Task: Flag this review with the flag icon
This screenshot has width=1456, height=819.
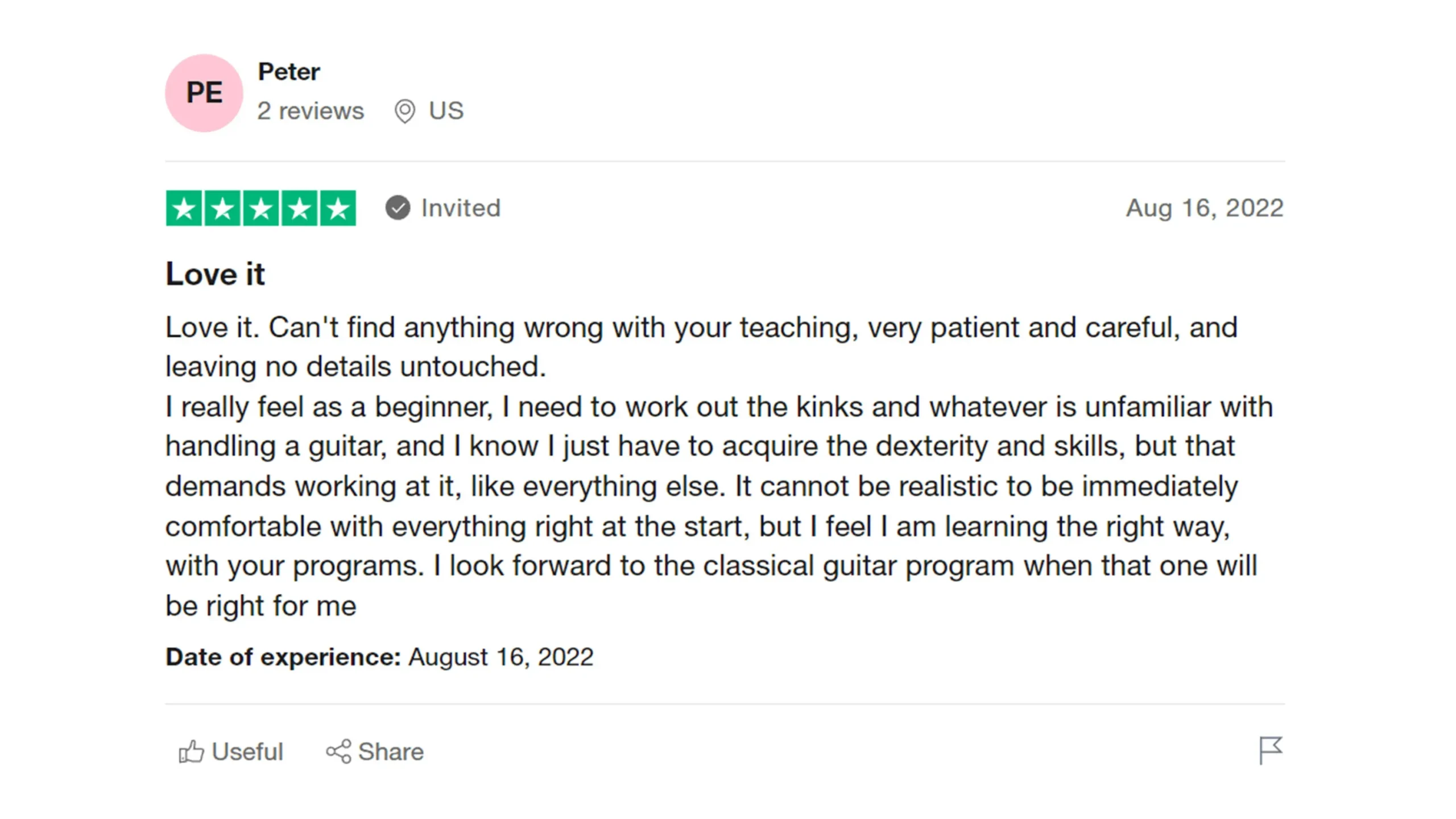Action: (x=1271, y=751)
